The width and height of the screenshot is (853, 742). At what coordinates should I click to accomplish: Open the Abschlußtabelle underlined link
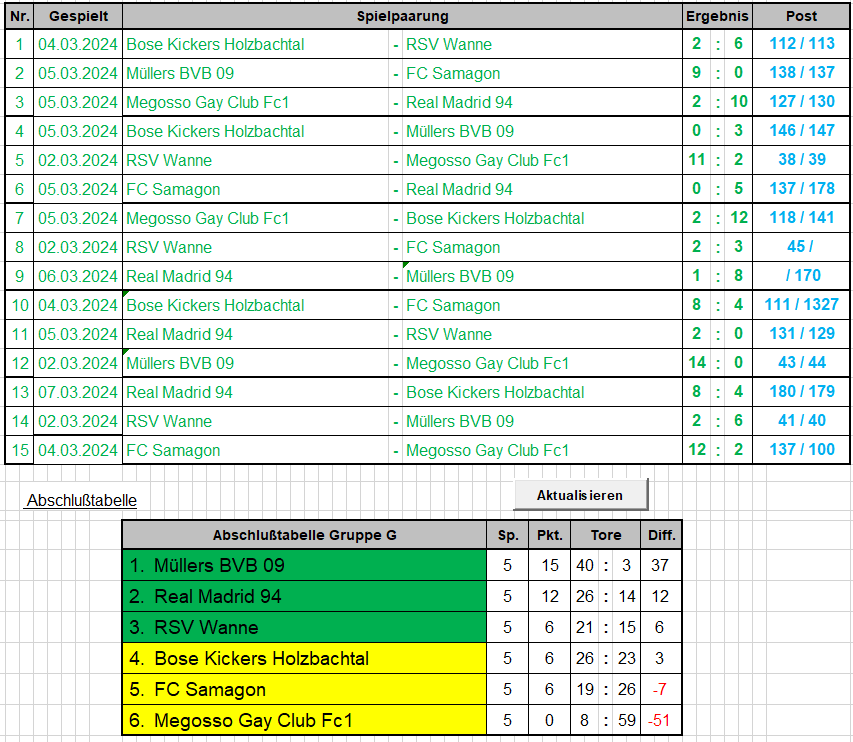(82, 500)
